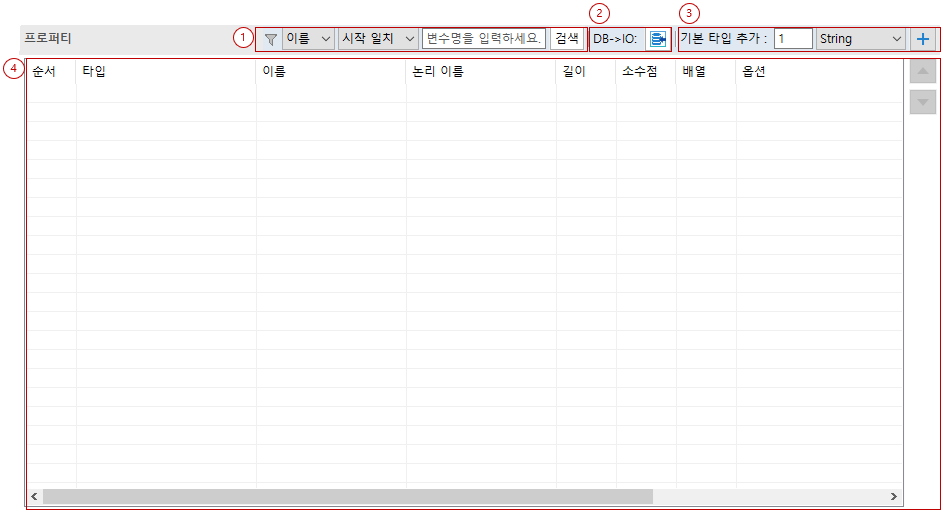Click the horizontal scrollbar right arrow

click(893, 496)
